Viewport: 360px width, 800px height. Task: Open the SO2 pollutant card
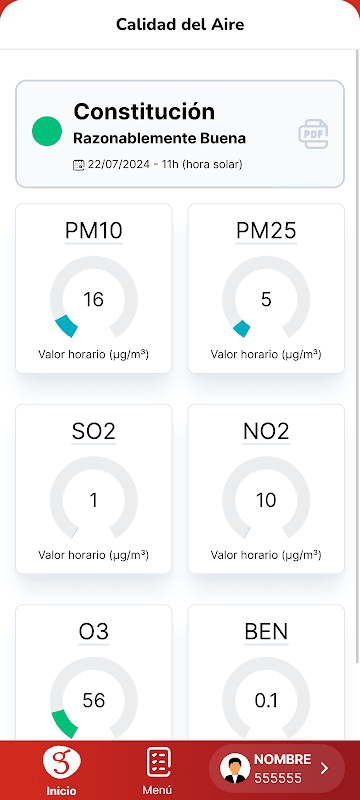pos(94,489)
